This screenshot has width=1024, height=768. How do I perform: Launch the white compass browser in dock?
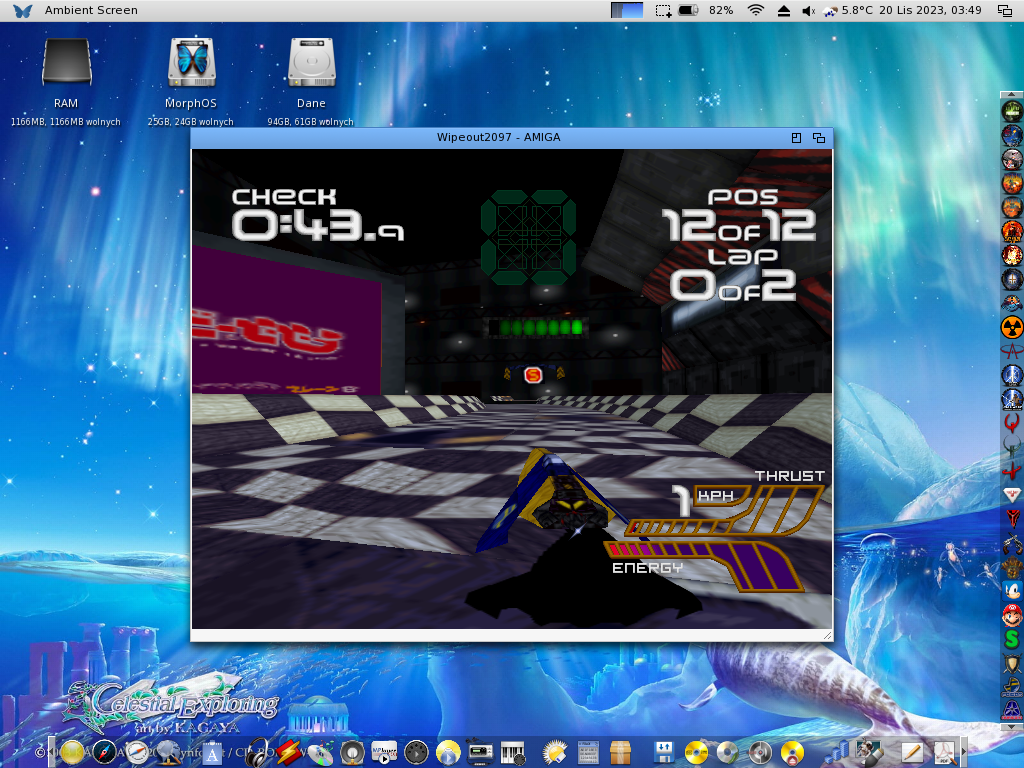[136, 752]
